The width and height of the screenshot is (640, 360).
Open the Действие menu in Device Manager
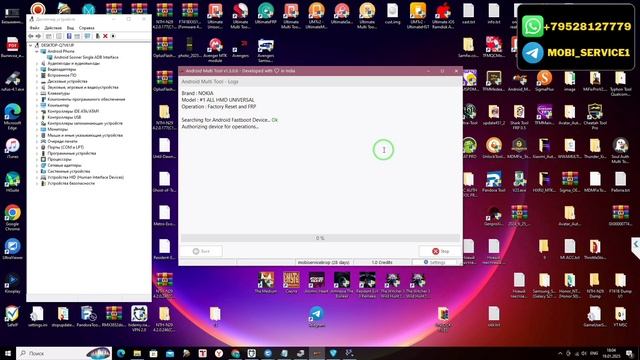pos(53,28)
